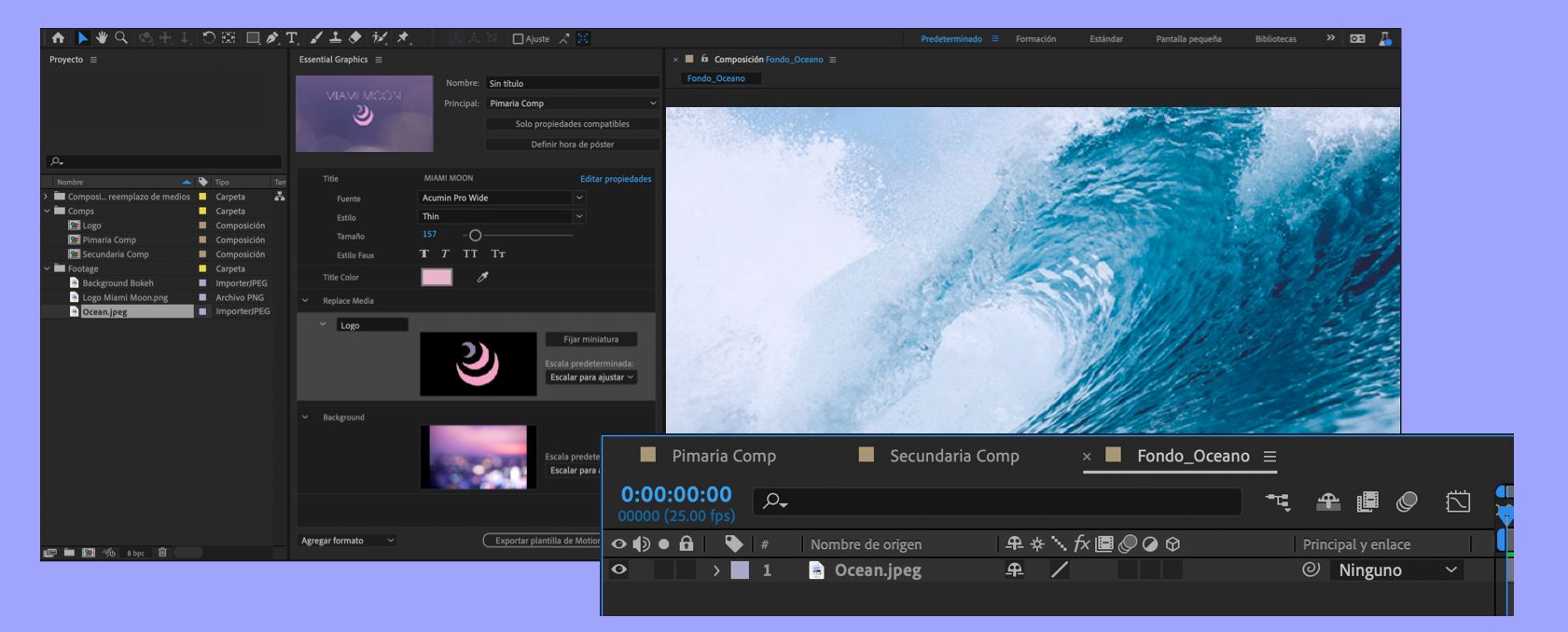Viewport: 1568px width, 632px height.
Task: Click the trash icon in Project panel
Action: click(x=162, y=553)
